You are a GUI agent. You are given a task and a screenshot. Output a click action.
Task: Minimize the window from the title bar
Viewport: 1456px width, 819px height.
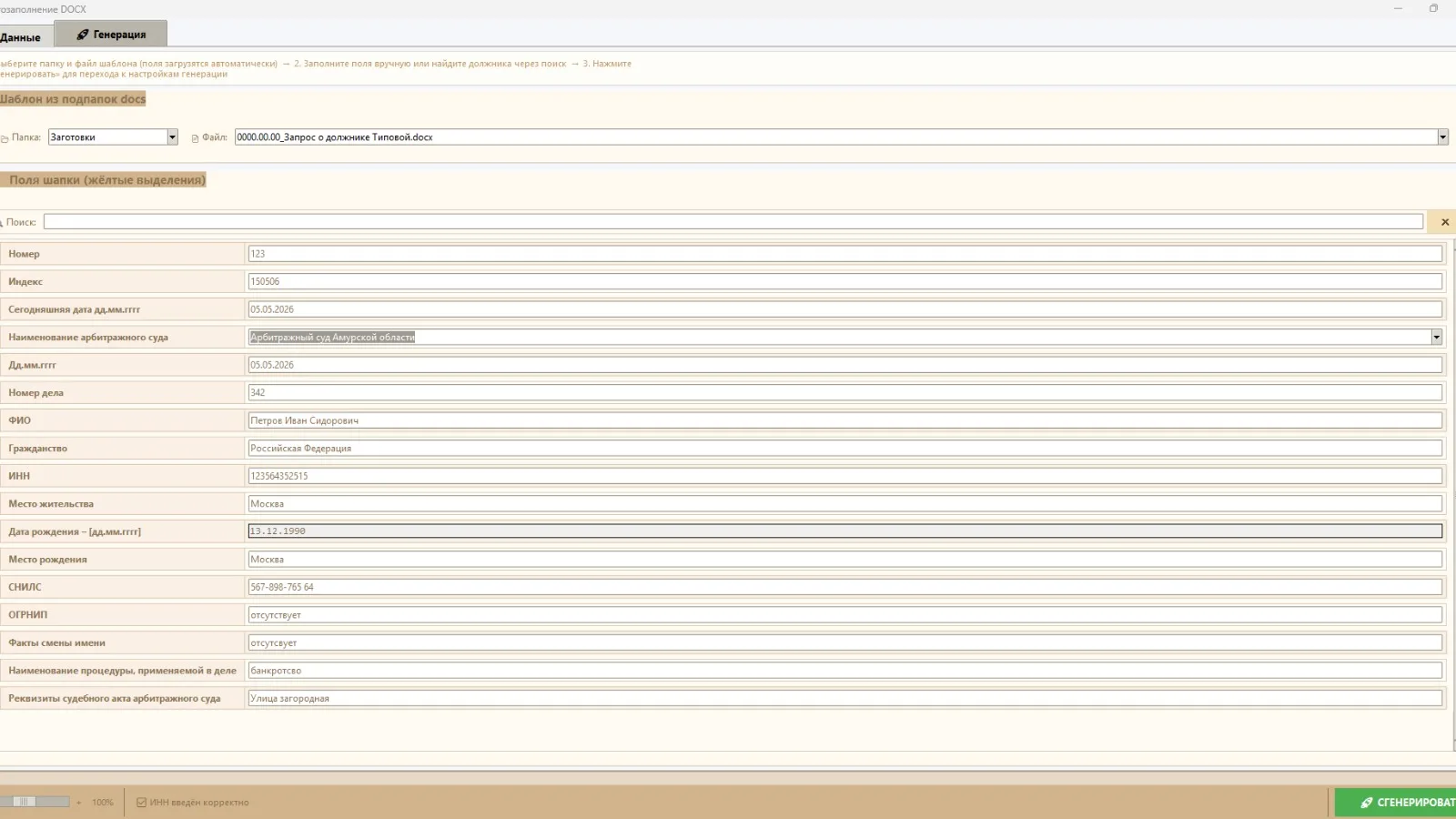pyautogui.click(x=1398, y=8)
